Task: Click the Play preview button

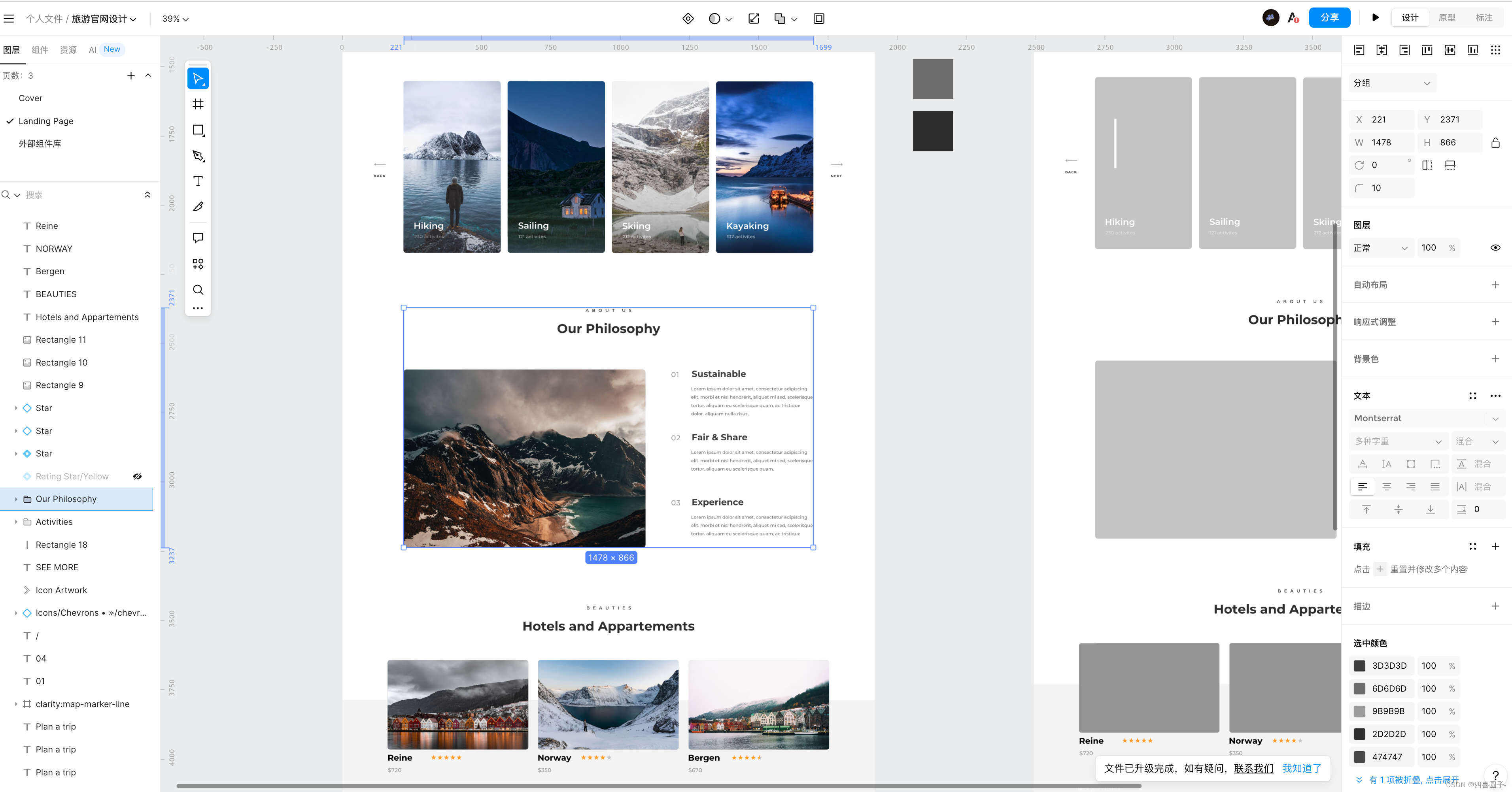Action: click(x=1375, y=18)
